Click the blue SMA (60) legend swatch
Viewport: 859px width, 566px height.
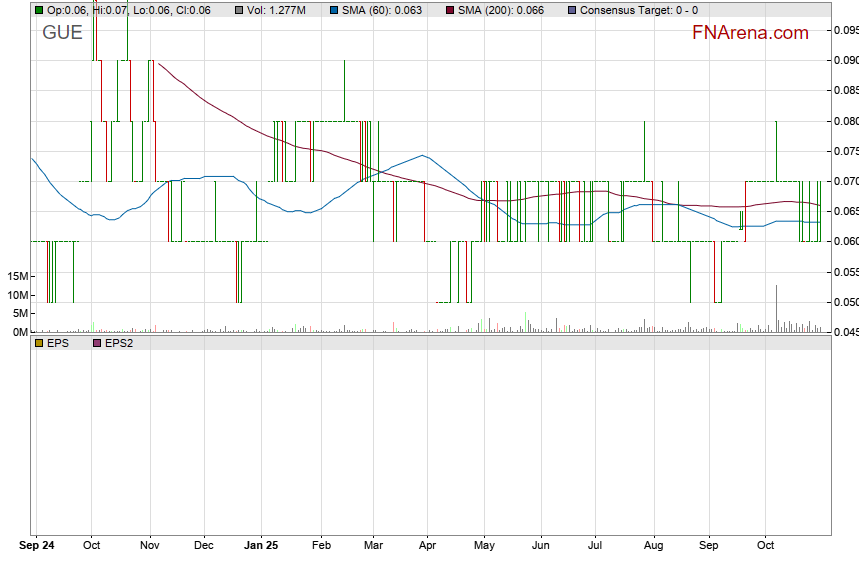point(335,10)
